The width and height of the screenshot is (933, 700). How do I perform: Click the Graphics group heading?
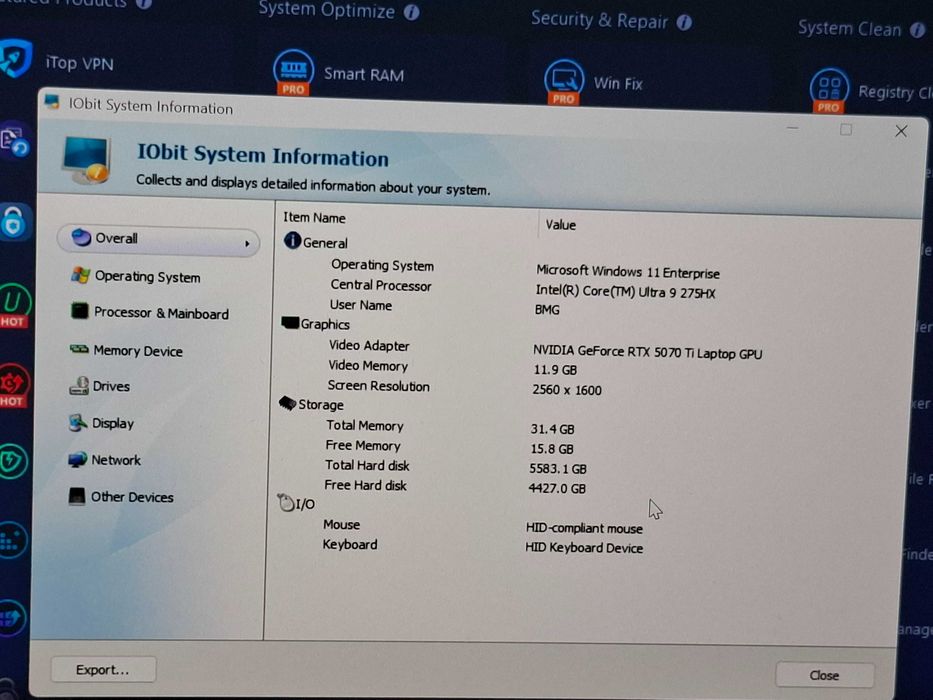tap(325, 324)
